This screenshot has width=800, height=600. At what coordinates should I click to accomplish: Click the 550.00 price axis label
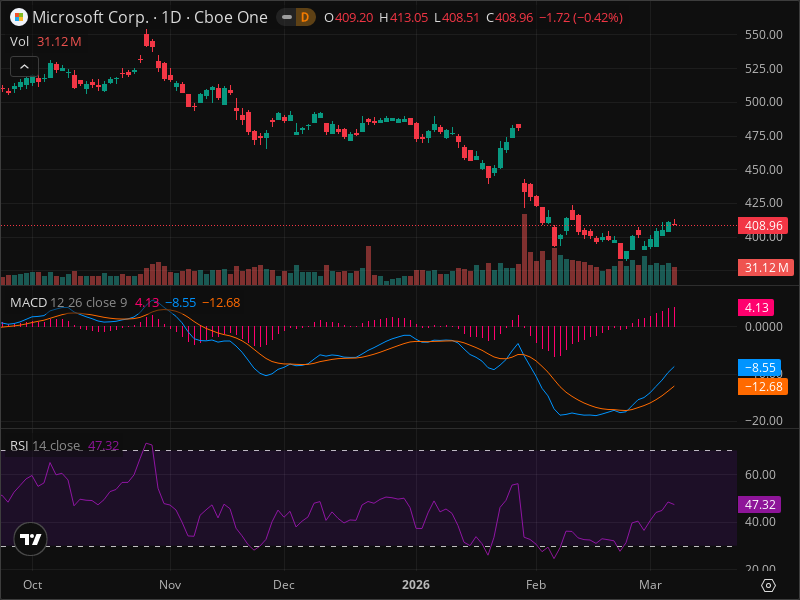[764, 35]
